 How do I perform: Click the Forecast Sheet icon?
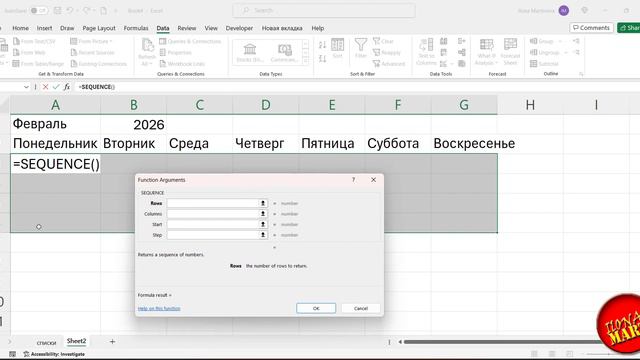click(510, 44)
